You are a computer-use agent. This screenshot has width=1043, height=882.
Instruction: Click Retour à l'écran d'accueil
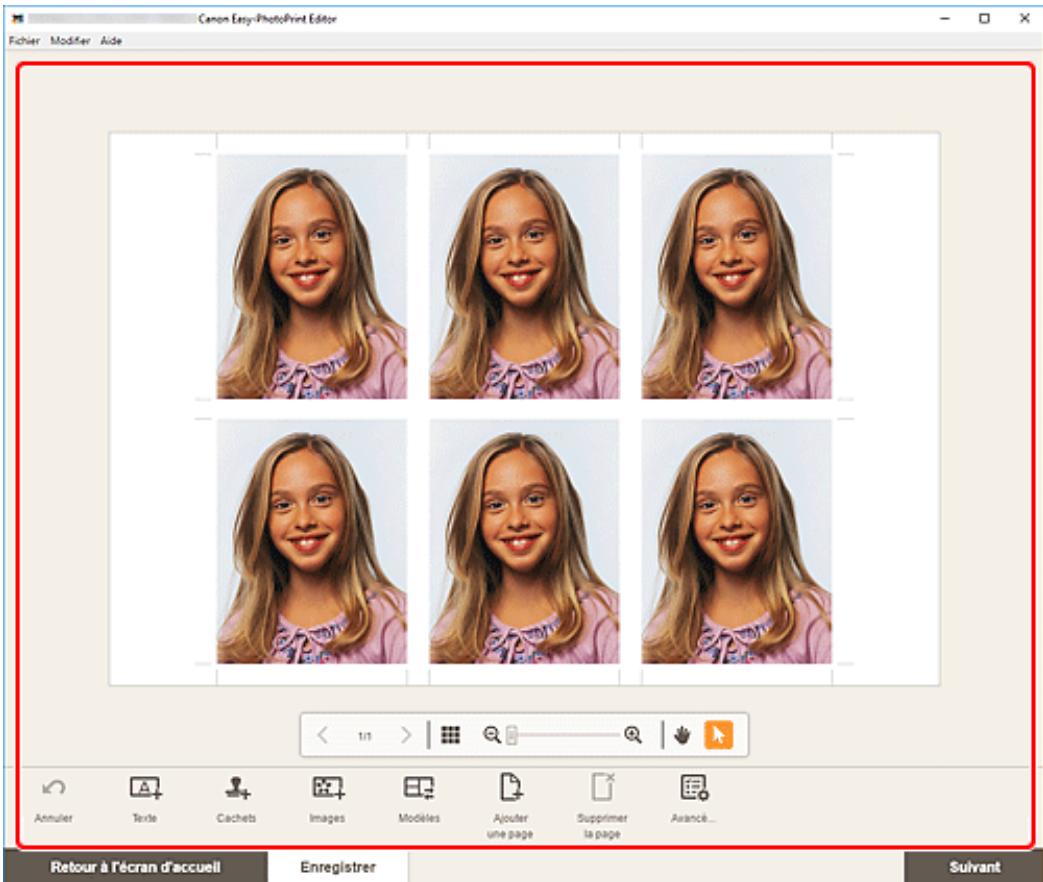[x=136, y=867]
